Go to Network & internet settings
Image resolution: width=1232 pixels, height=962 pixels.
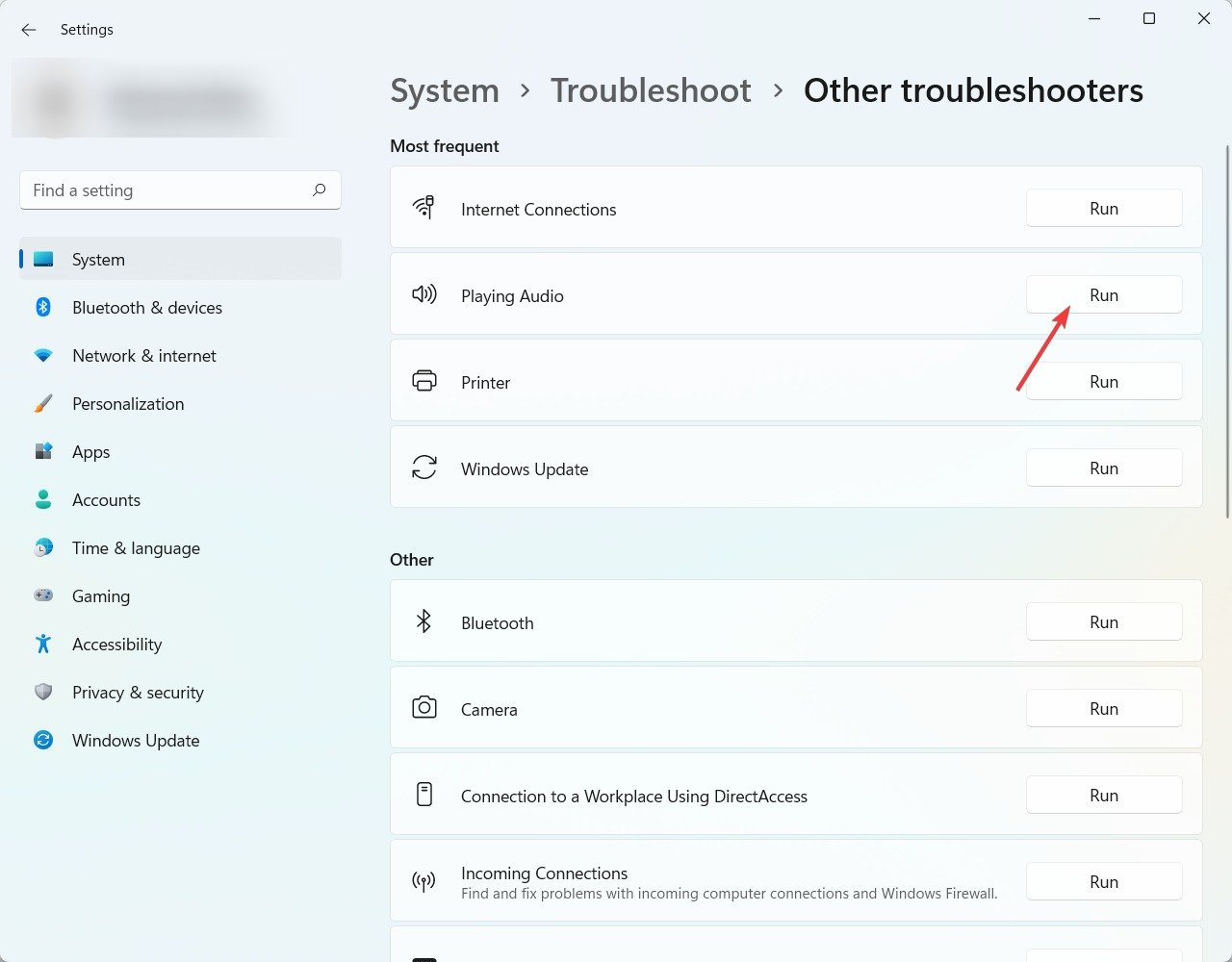pyautogui.click(x=180, y=355)
